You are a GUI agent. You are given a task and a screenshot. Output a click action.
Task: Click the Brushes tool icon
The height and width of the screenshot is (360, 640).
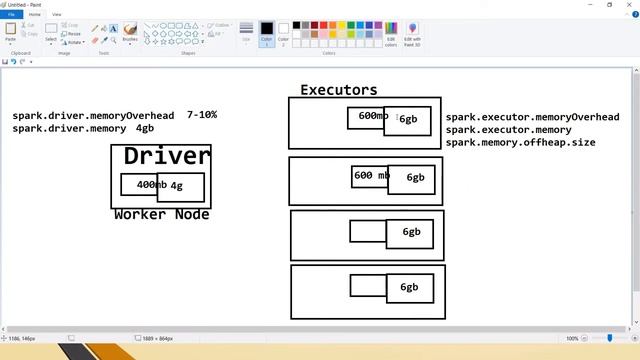130,29
